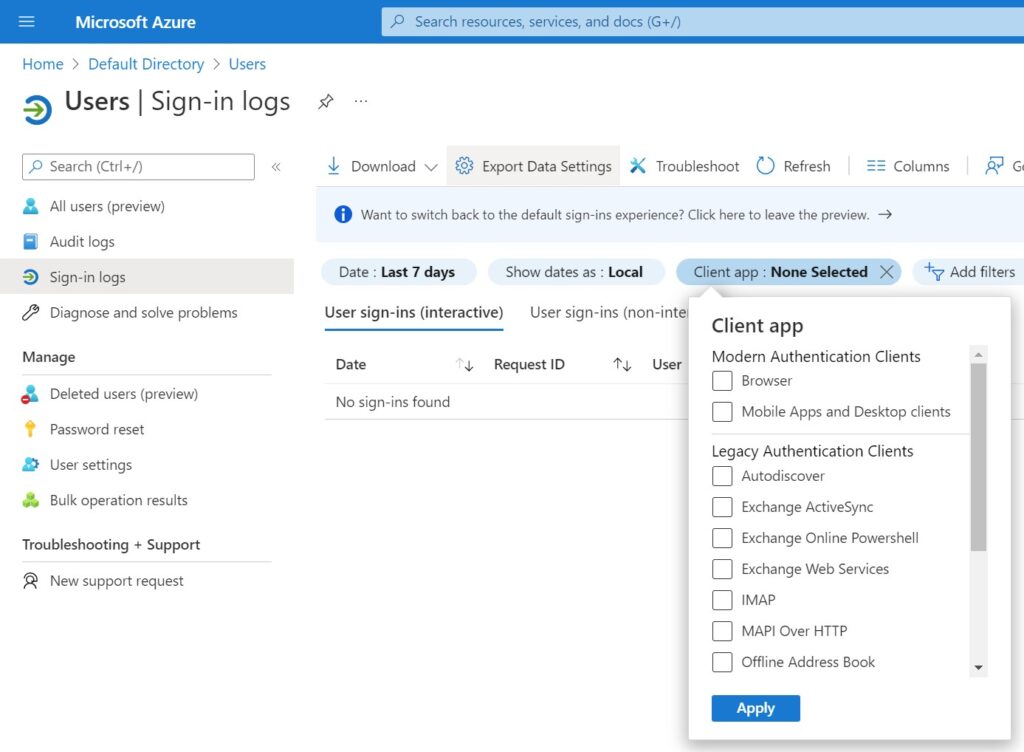
Task: Click the Apply button
Action: point(756,708)
